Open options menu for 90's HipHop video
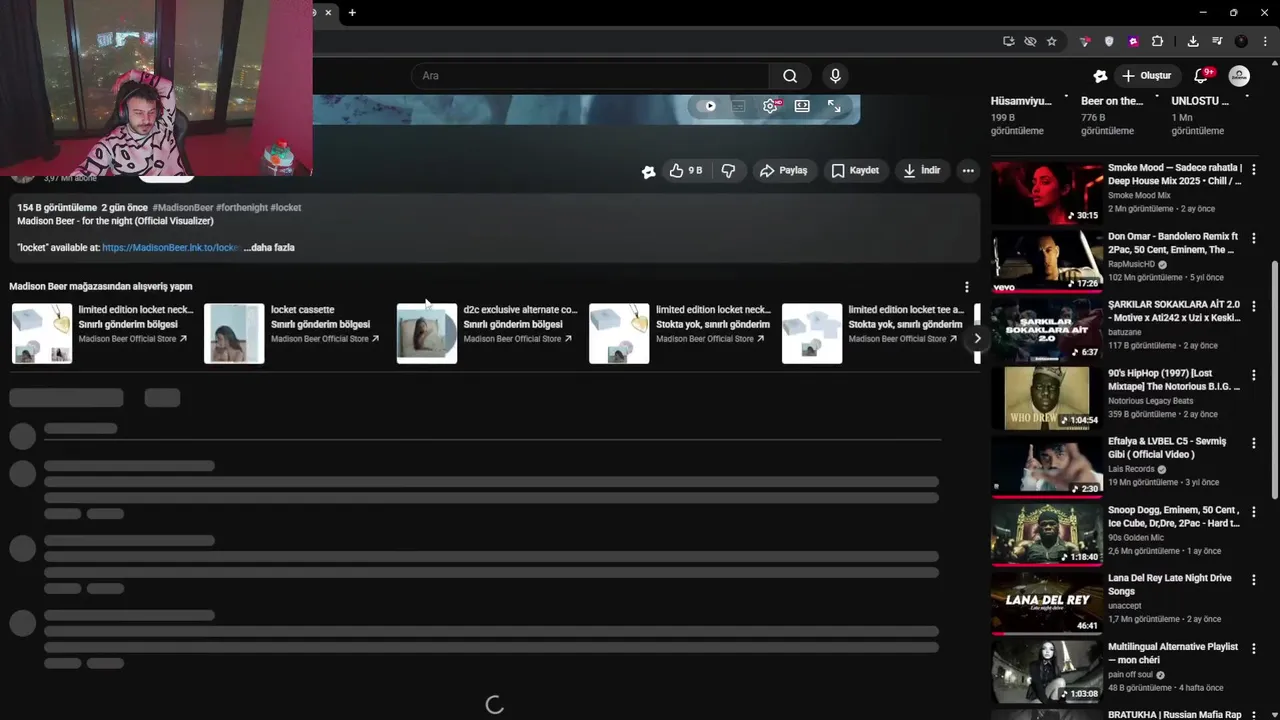 [x=1253, y=375]
